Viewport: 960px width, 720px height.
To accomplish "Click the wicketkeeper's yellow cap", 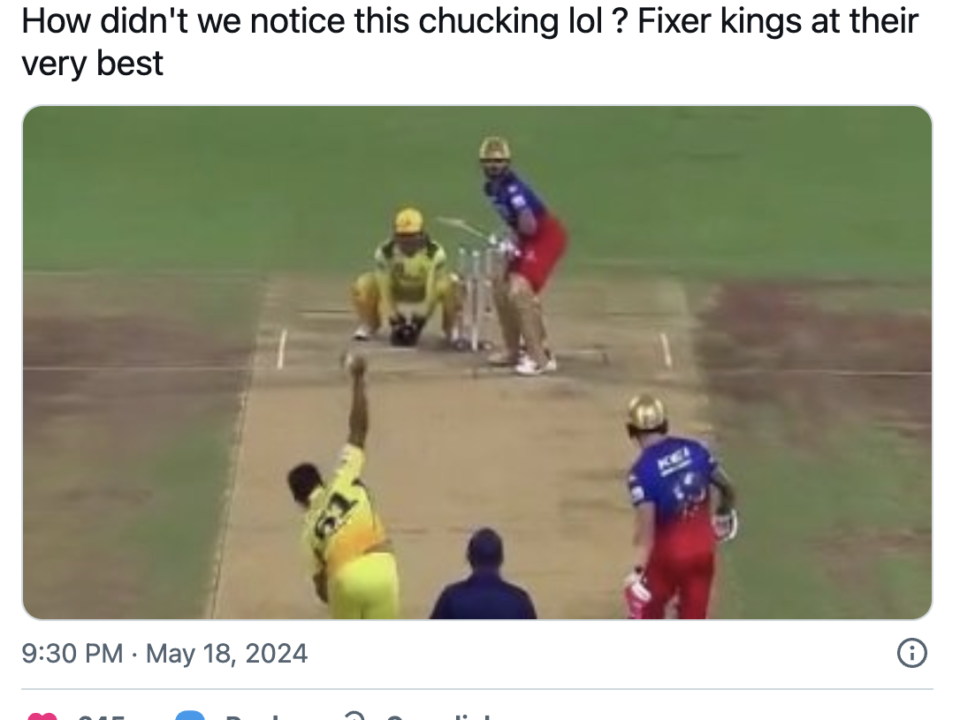I will click(x=408, y=220).
